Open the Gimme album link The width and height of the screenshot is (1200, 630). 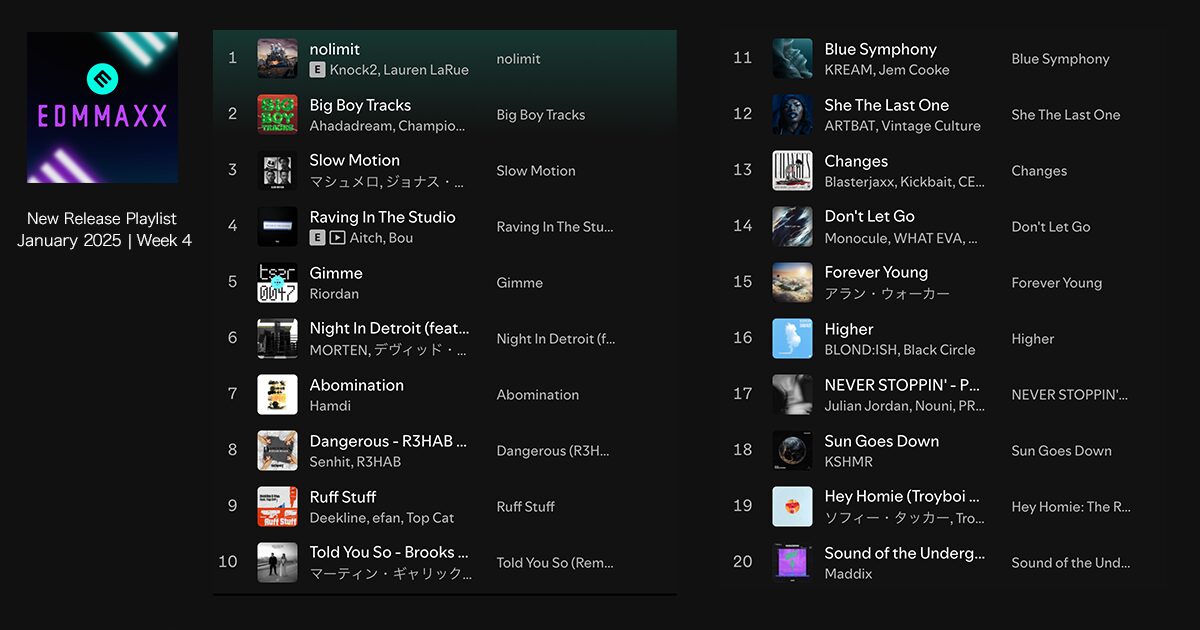tap(520, 283)
